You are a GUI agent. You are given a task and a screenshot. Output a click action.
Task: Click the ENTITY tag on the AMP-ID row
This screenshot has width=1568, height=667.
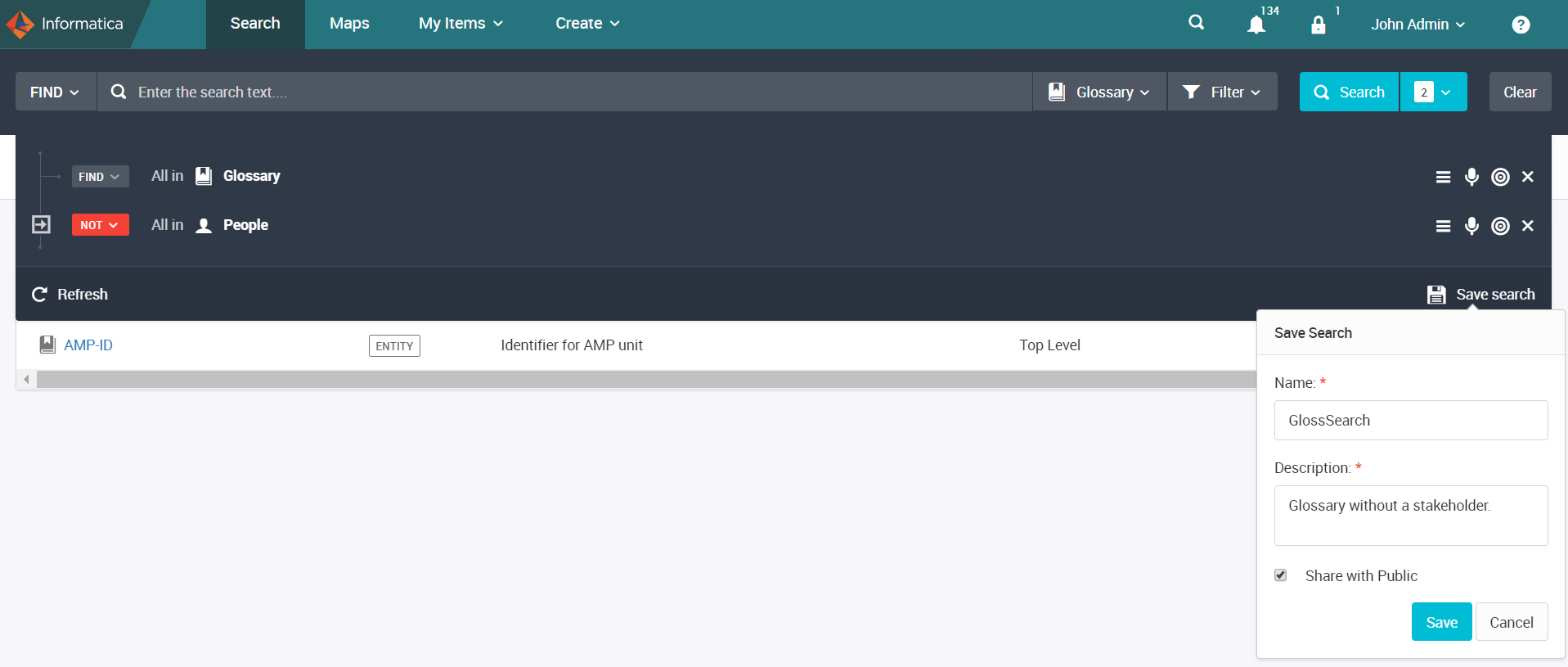coord(394,345)
